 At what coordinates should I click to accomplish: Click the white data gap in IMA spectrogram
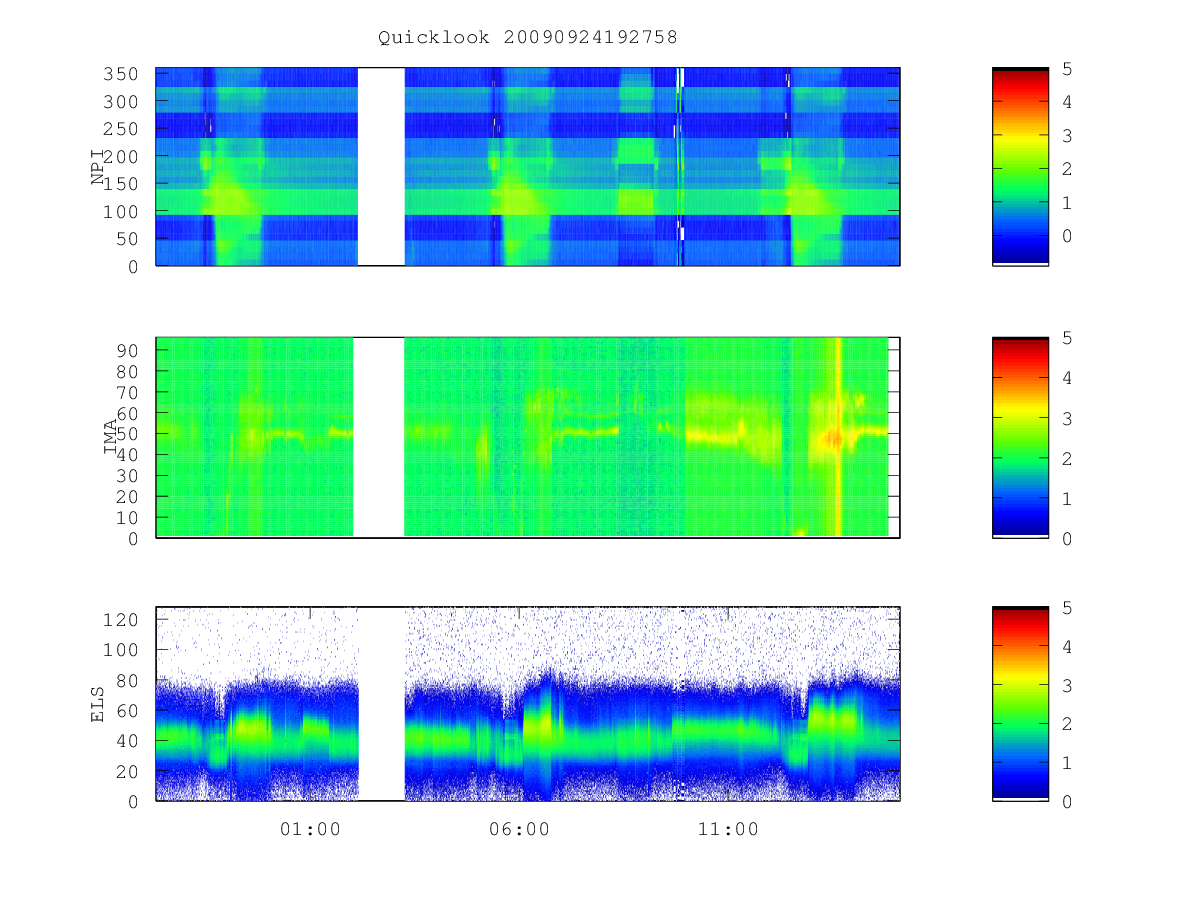(x=379, y=438)
